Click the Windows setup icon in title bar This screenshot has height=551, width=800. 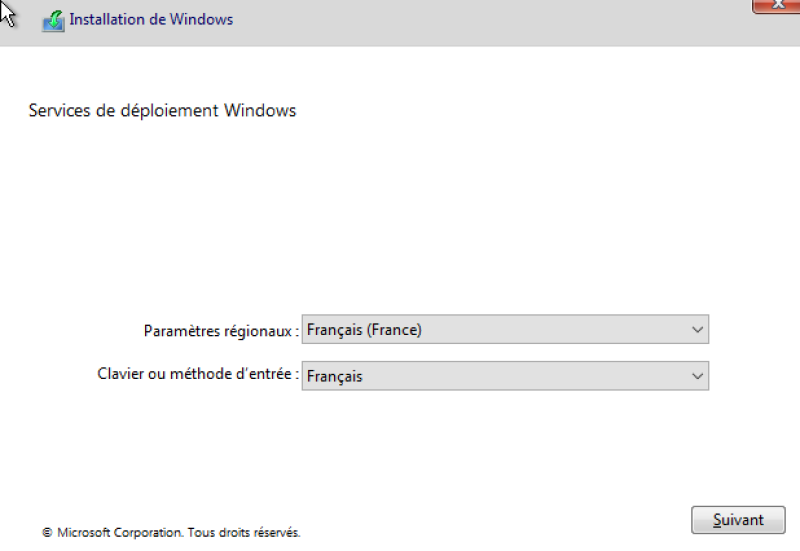54,21
